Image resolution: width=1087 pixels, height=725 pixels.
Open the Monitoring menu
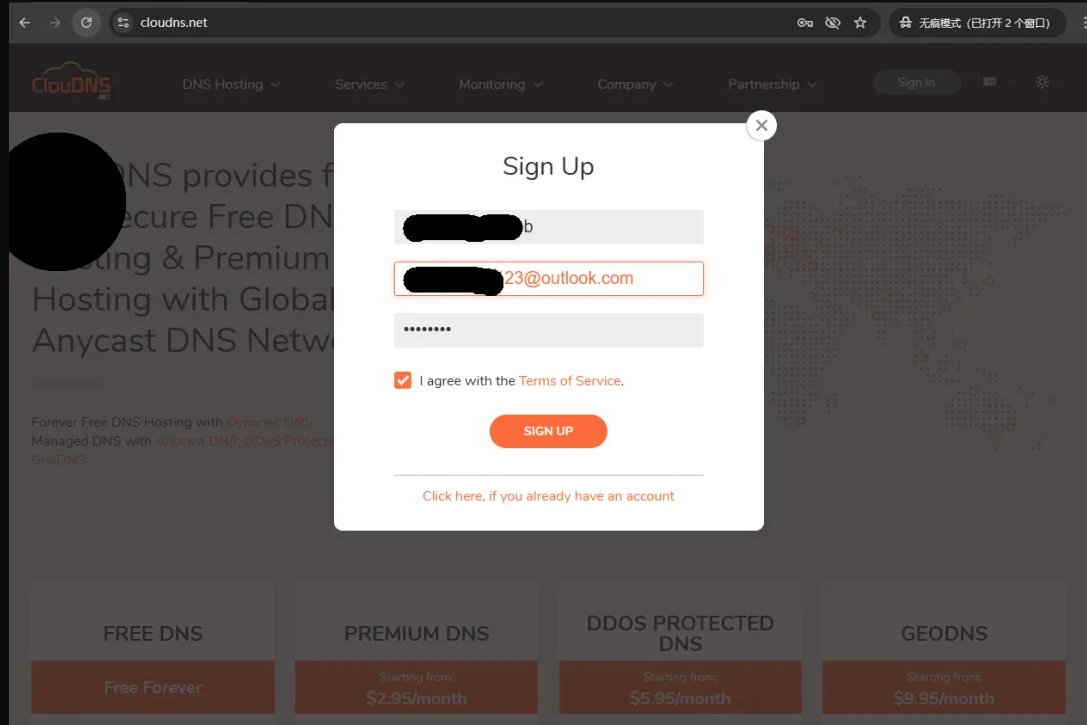pyautogui.click(x=501, y=85)
